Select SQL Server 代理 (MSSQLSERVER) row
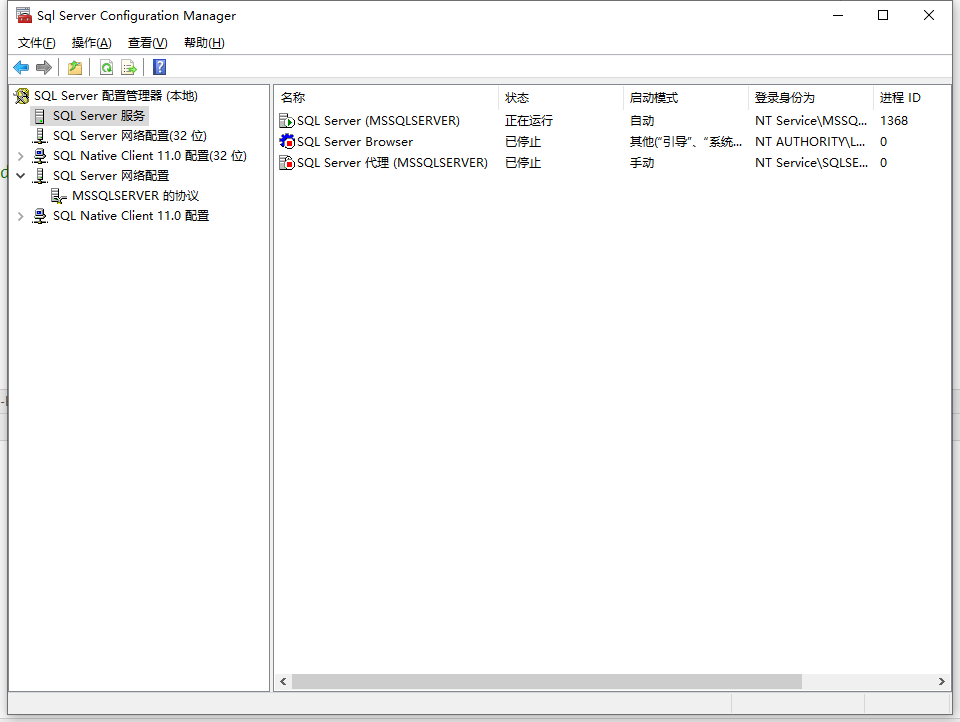This screenshot has width=960, height=722. click(x=612, y=162)
